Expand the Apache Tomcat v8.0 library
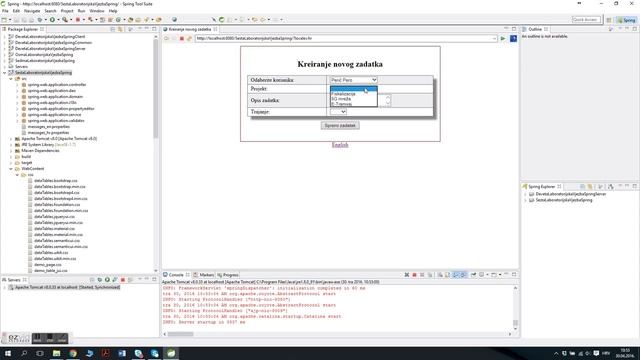 (11, 139)
